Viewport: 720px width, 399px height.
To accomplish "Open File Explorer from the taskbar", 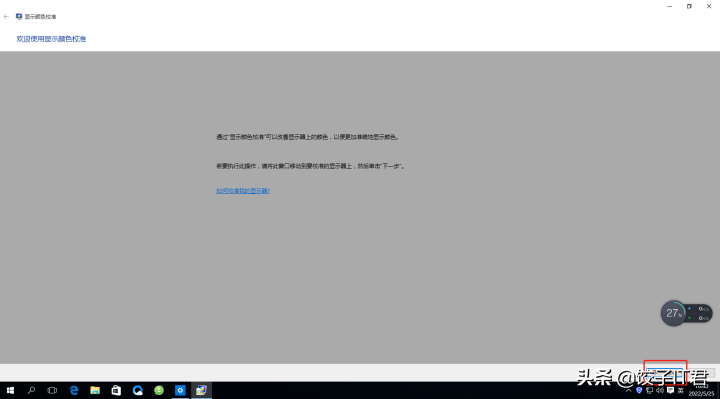I will tap(95, 390).
